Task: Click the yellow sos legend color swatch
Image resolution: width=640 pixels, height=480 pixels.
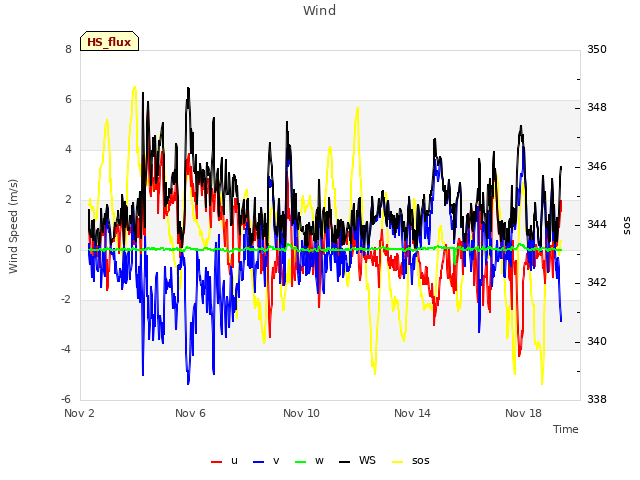Action: click(x=397, y=462)
